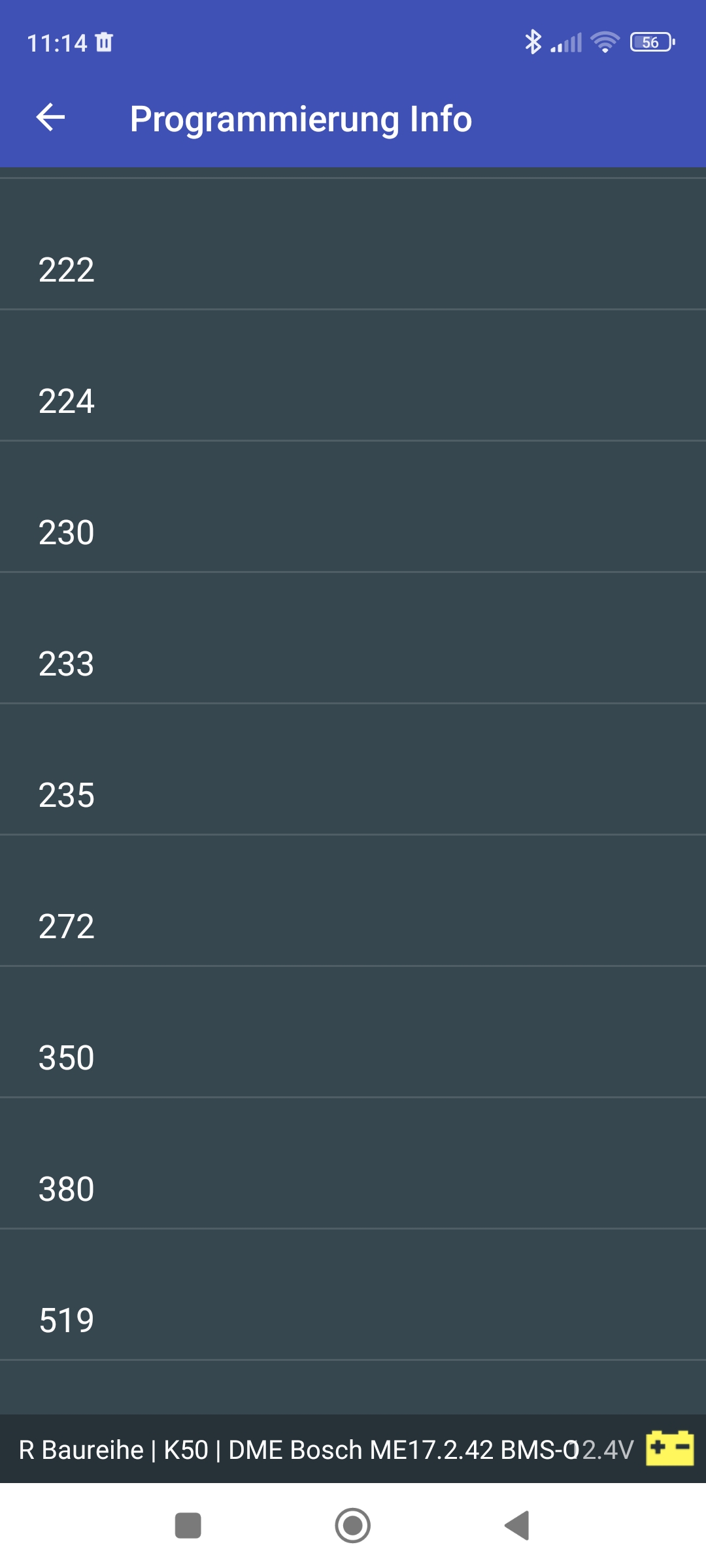
Task: Tap the Bluetooth status icon
Action: coord(533,42)
